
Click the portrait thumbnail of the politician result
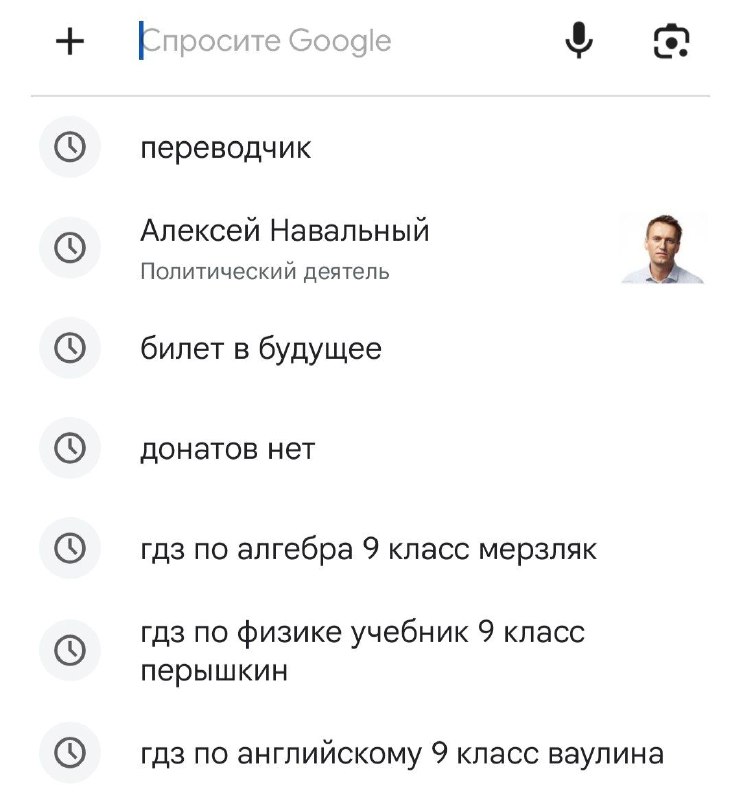point(662,248)
